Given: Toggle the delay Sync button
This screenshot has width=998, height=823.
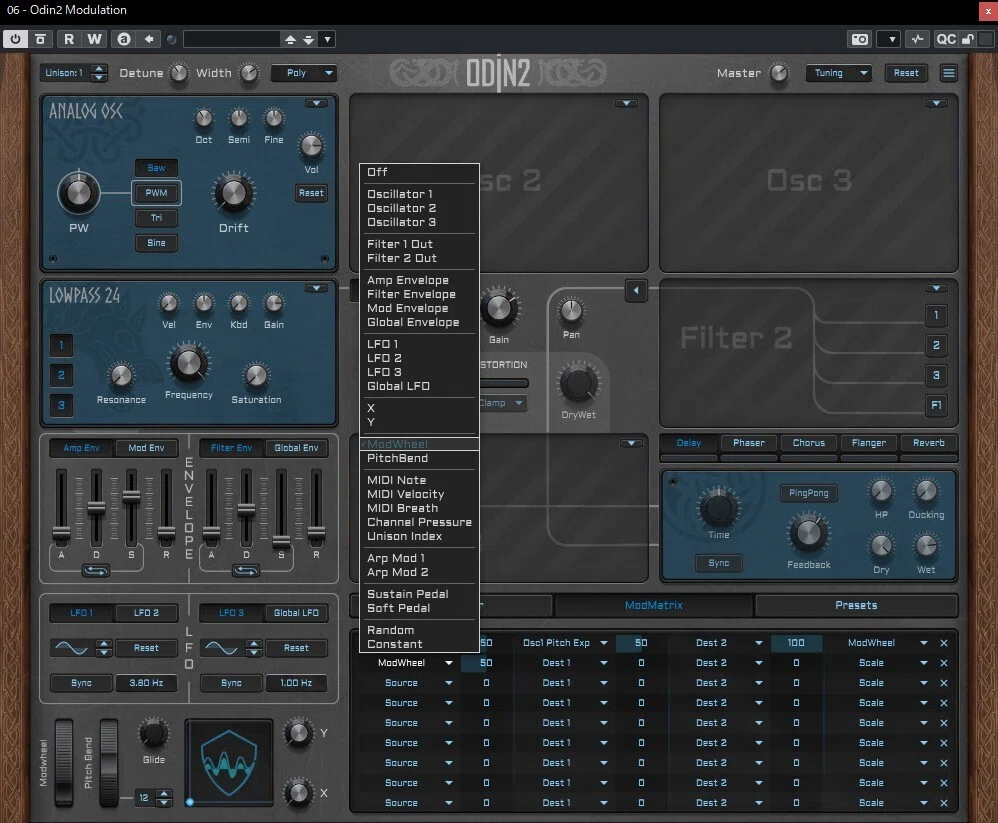Looking at the screenshot, I should [x=719, y=563].
